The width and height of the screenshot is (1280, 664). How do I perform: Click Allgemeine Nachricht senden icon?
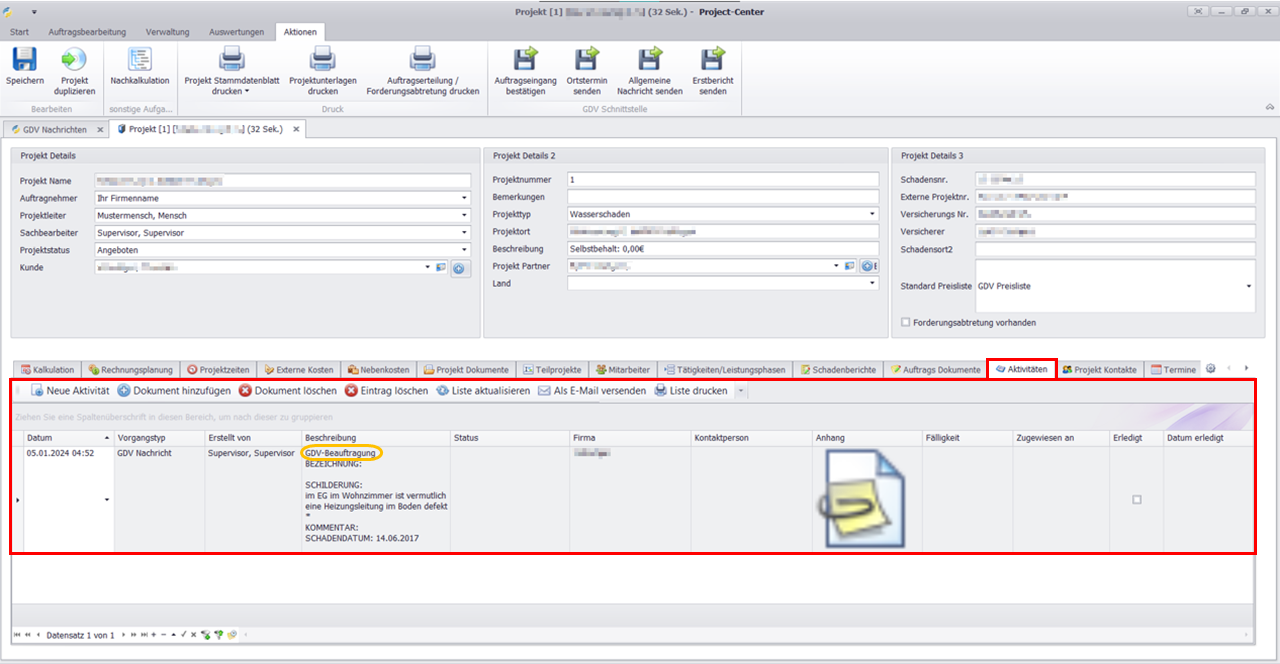click(649, 61)
